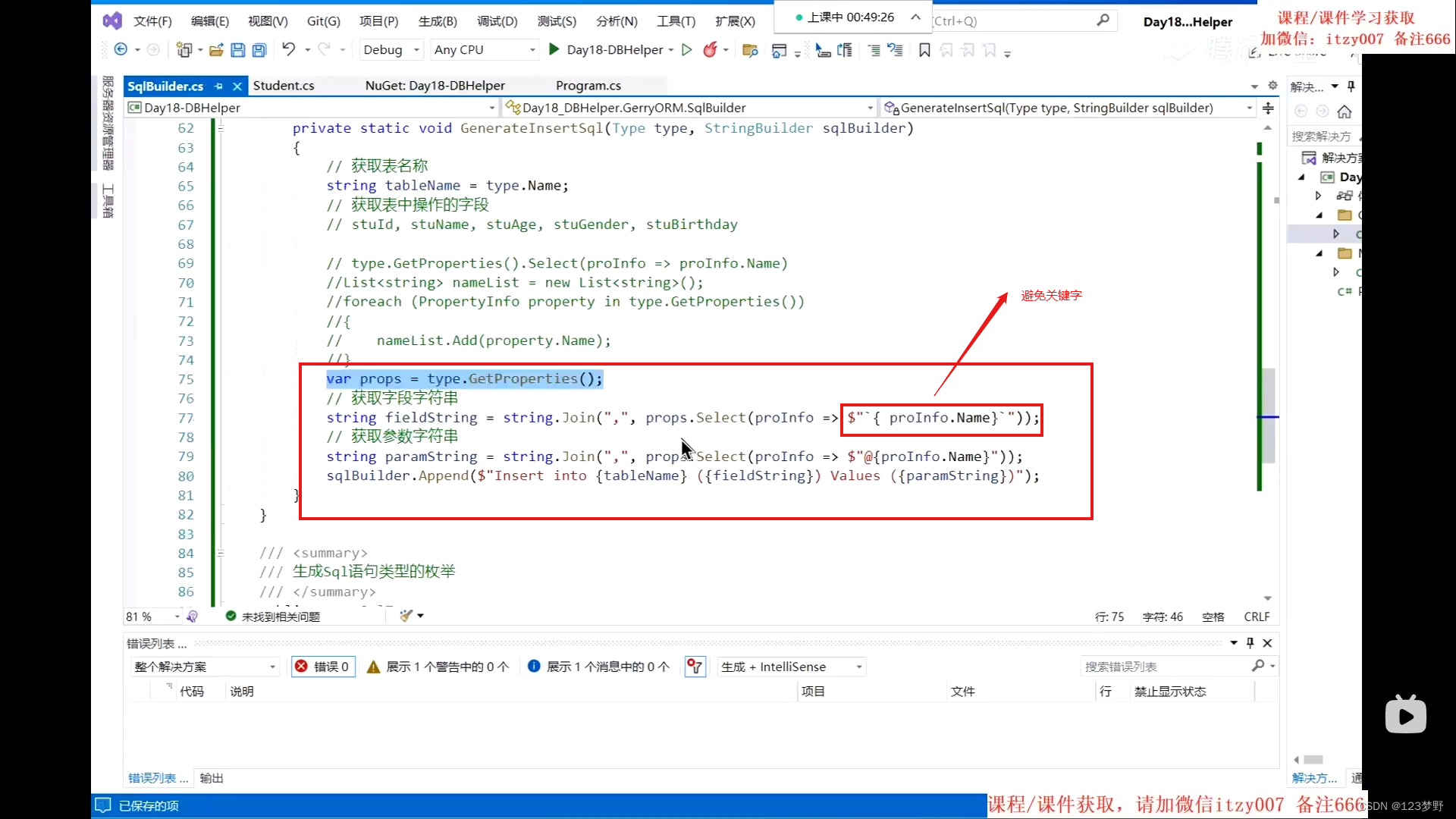Click the Start Without Debugging outline arrow
1456x819 pixels.
click(687, 50)
